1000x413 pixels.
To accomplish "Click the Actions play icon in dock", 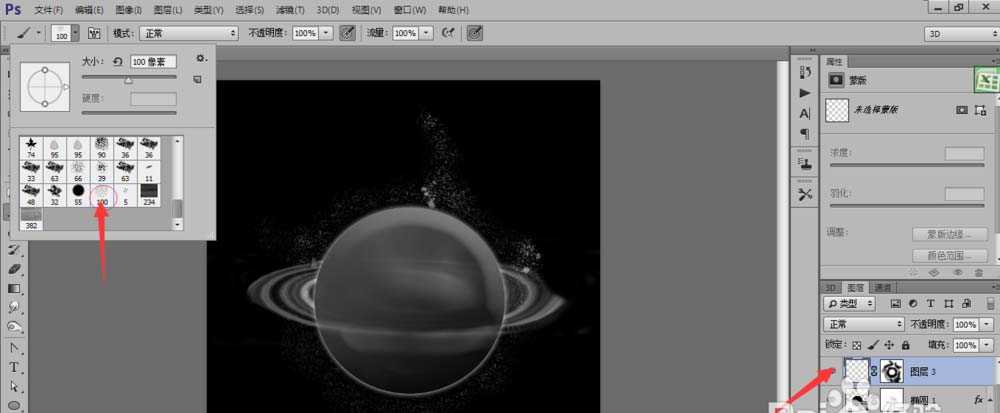I will tap(805, 93).
